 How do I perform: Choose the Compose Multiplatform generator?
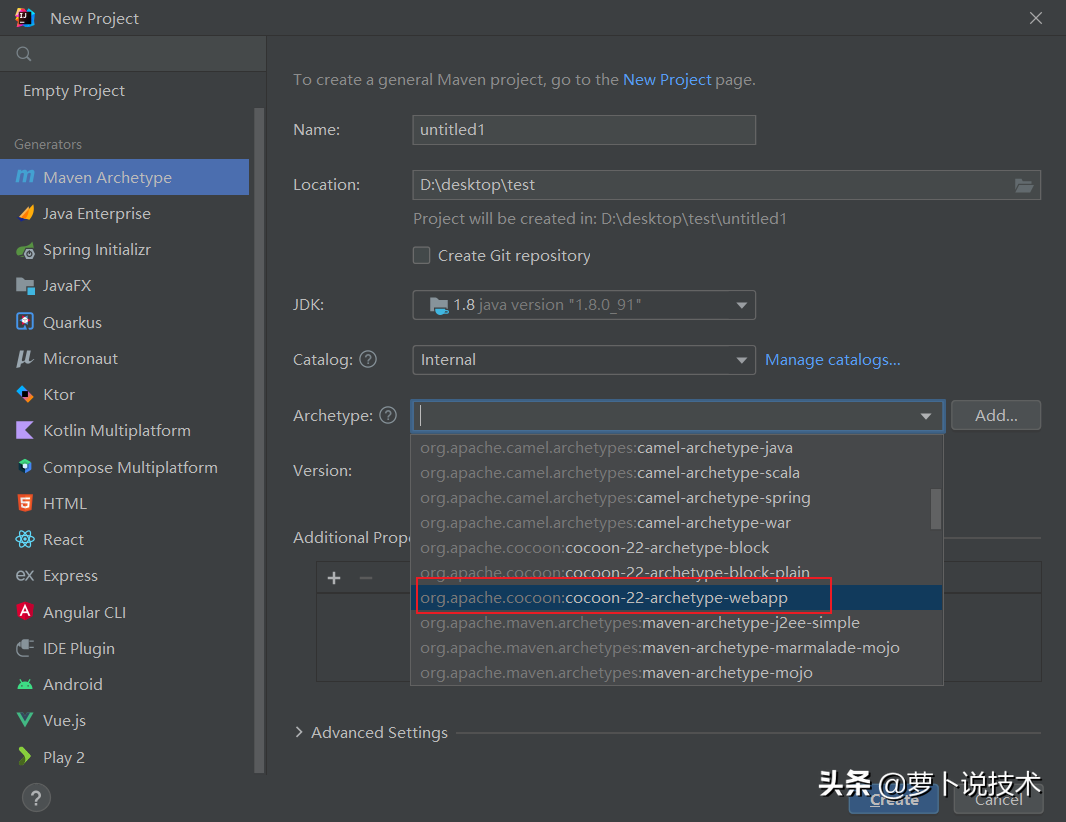click(x=124, y=467)
